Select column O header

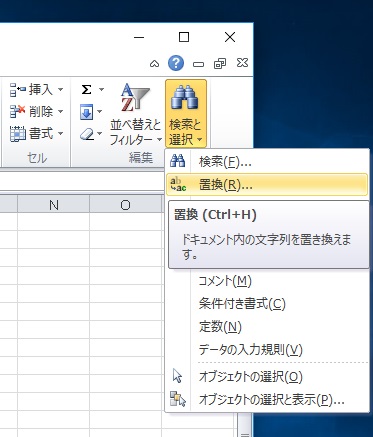125,205
